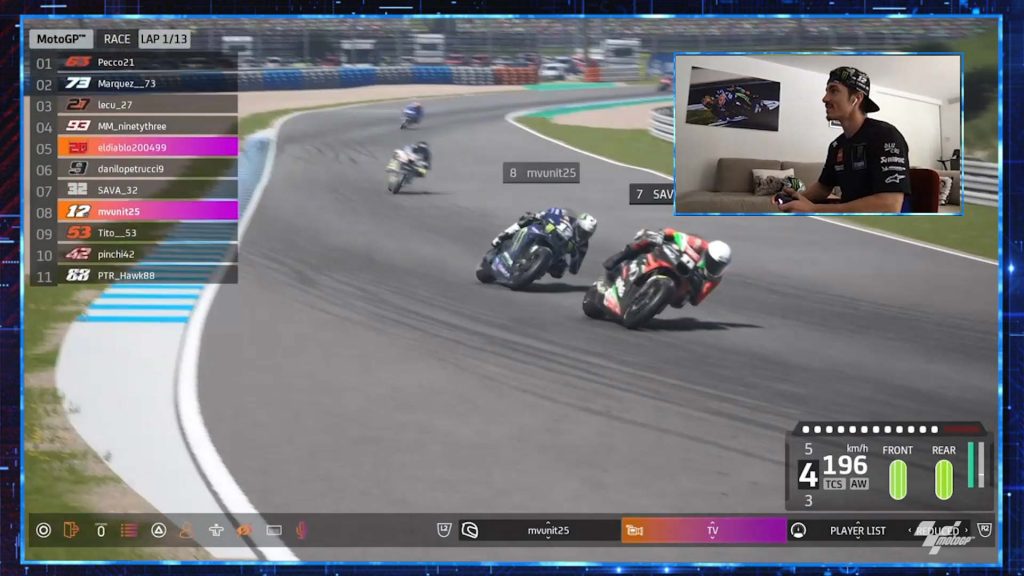The image size is (1024, 576).
Task: Select leaderboard row SAVA_32
Action: pos(148,190)
